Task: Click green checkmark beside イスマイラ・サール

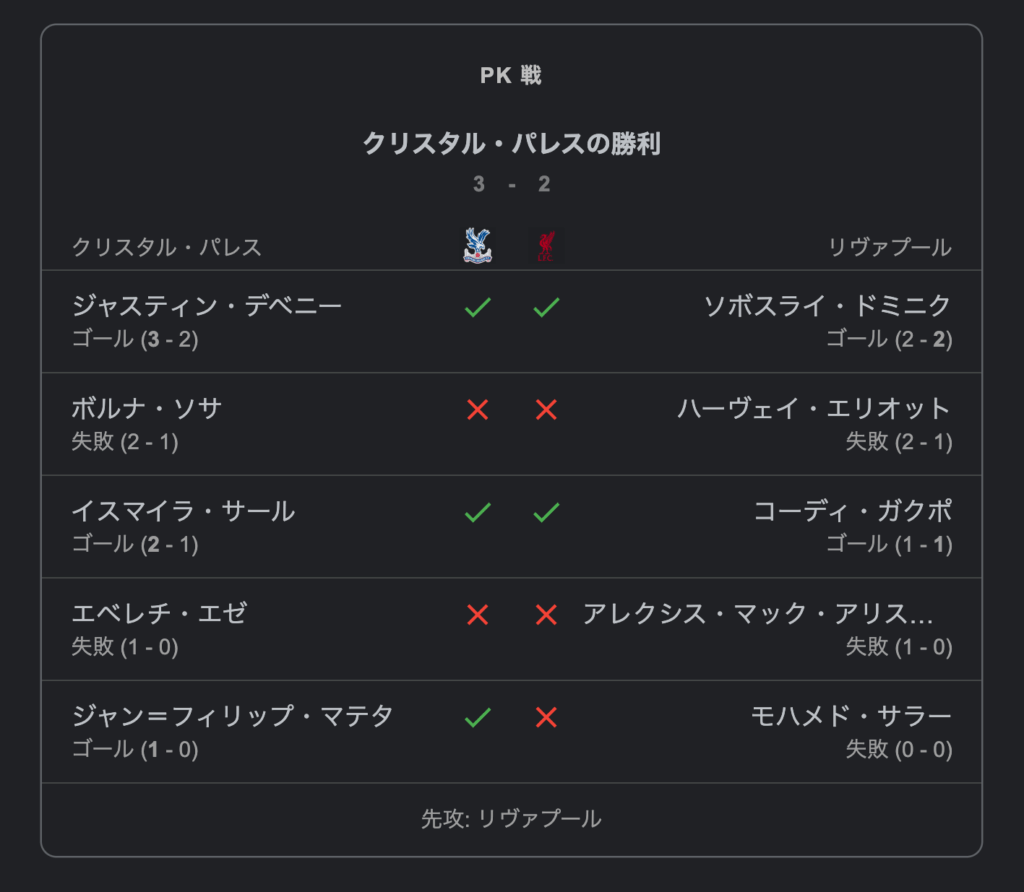Action: click(477, 513)
